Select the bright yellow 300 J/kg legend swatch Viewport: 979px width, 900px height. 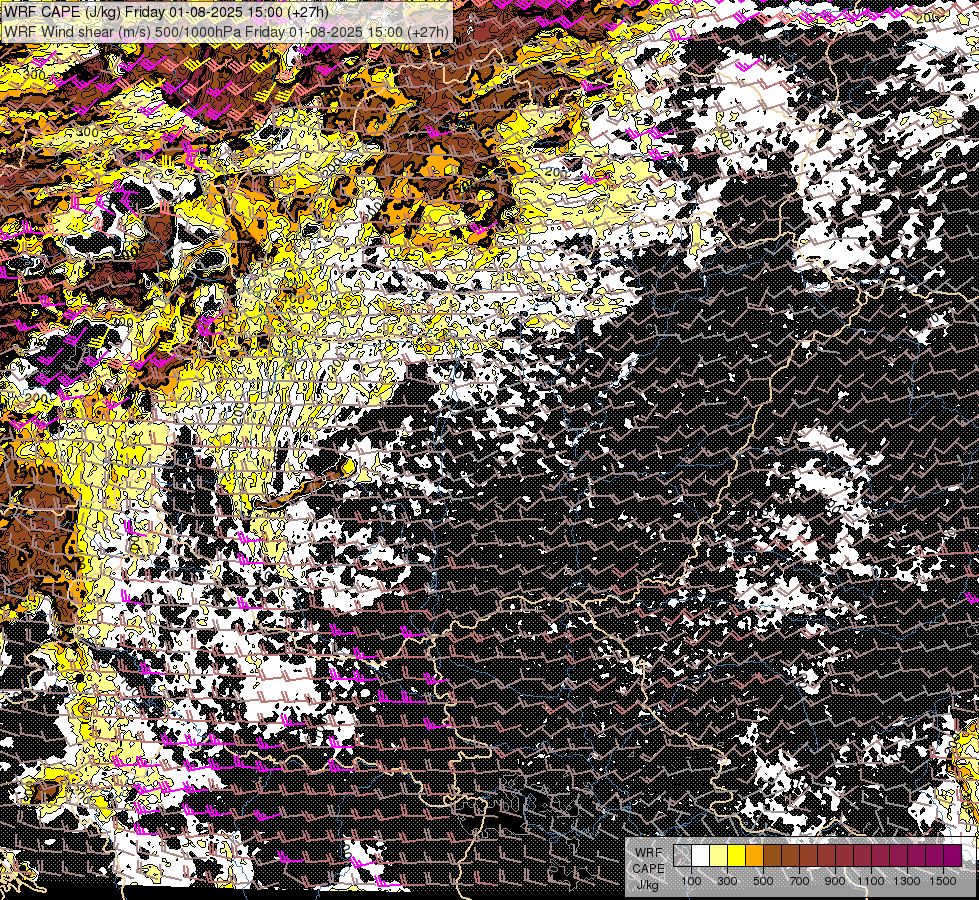coord(737,856)
